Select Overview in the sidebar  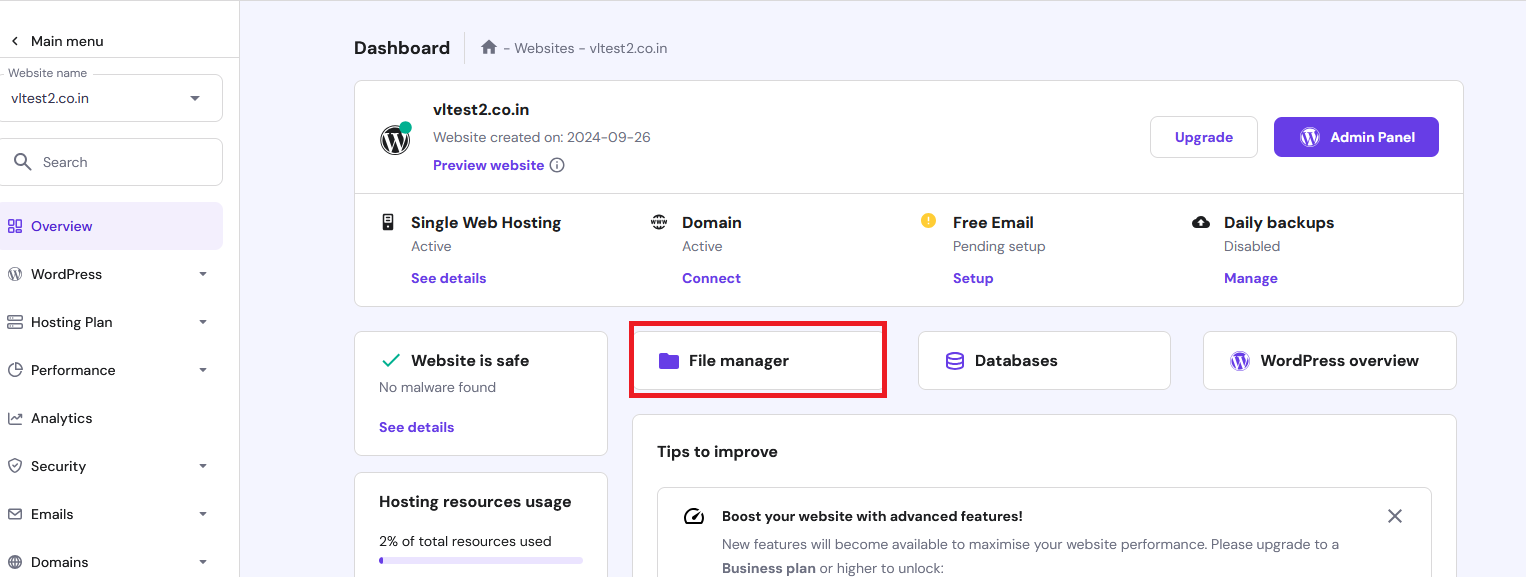click(x=62, y=226)
